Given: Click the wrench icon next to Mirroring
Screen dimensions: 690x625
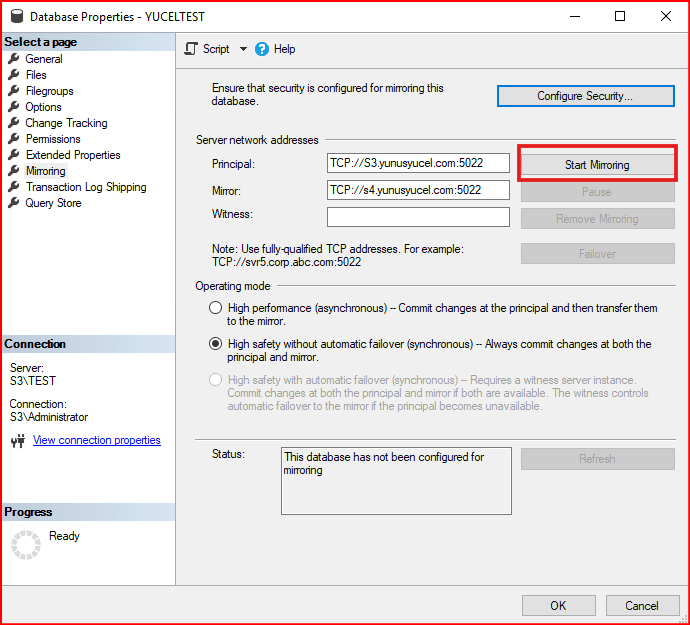Looking at the screenshot, I should [x=14, y=171].
